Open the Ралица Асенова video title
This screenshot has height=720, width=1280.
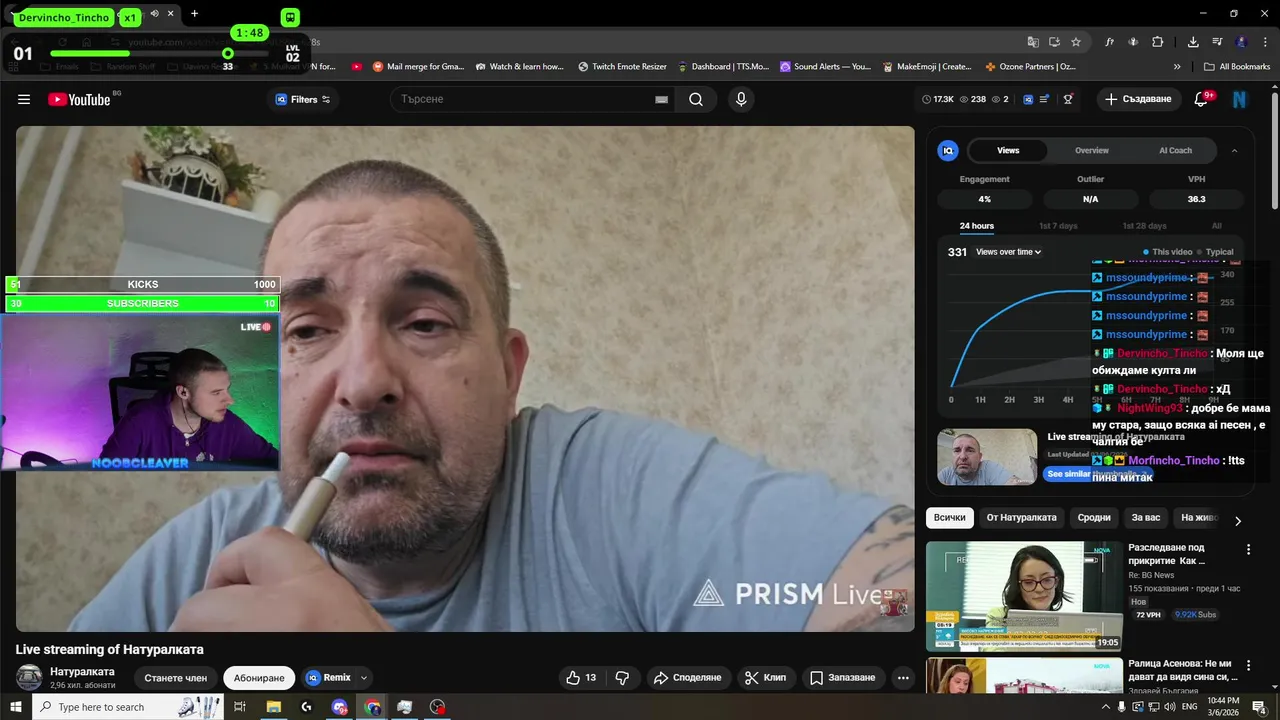(1182, 670)
